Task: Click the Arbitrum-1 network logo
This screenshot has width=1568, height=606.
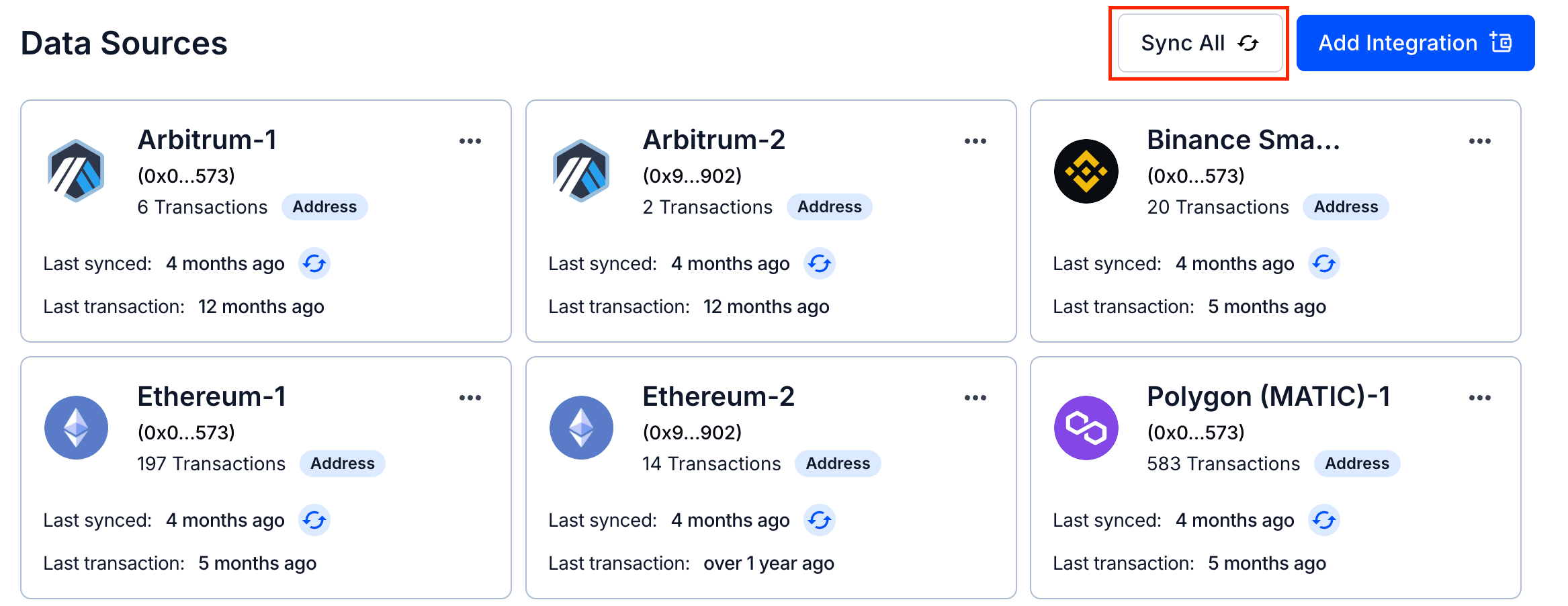Action: pos(76,171)
